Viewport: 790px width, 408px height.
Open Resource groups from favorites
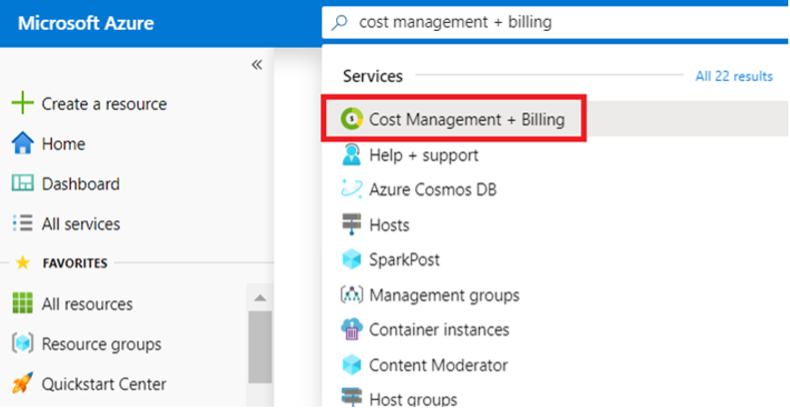coord(101,344)
